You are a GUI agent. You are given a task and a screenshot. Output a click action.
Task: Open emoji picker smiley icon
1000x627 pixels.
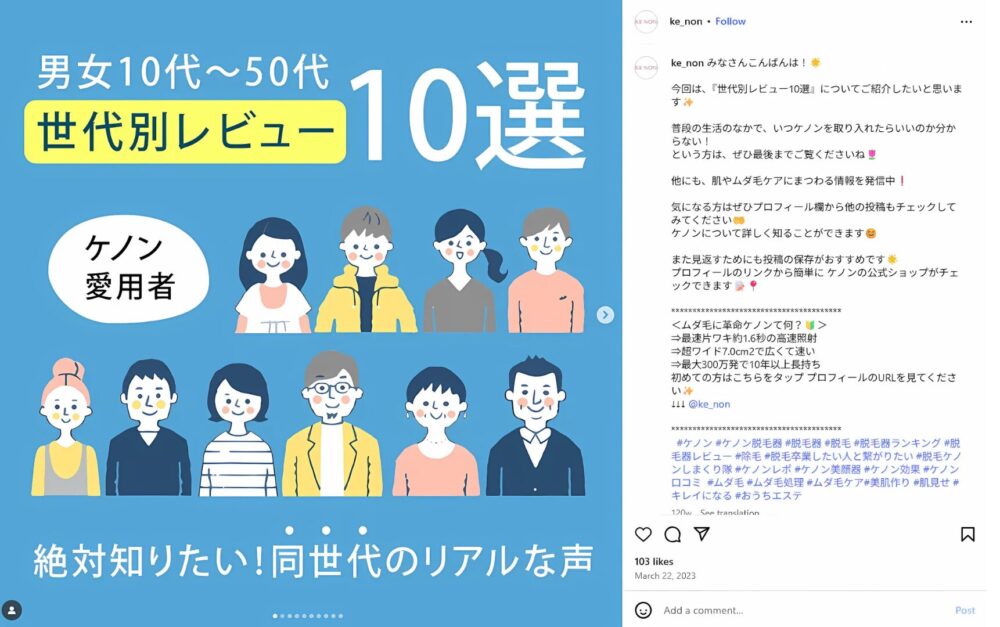pyautogui.click(x=643, y=610)
